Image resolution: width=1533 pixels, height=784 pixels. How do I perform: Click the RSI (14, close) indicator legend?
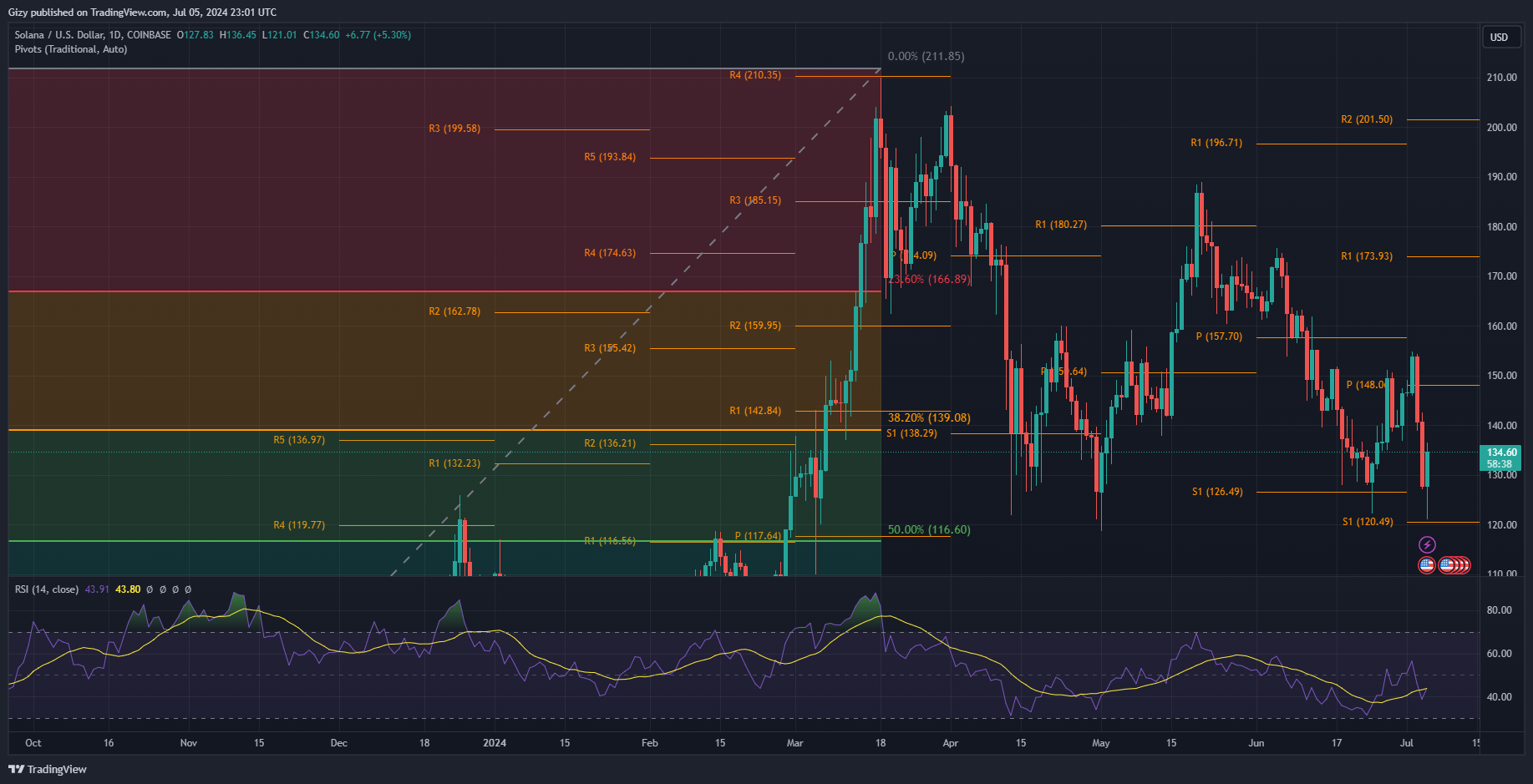point(47,589)
